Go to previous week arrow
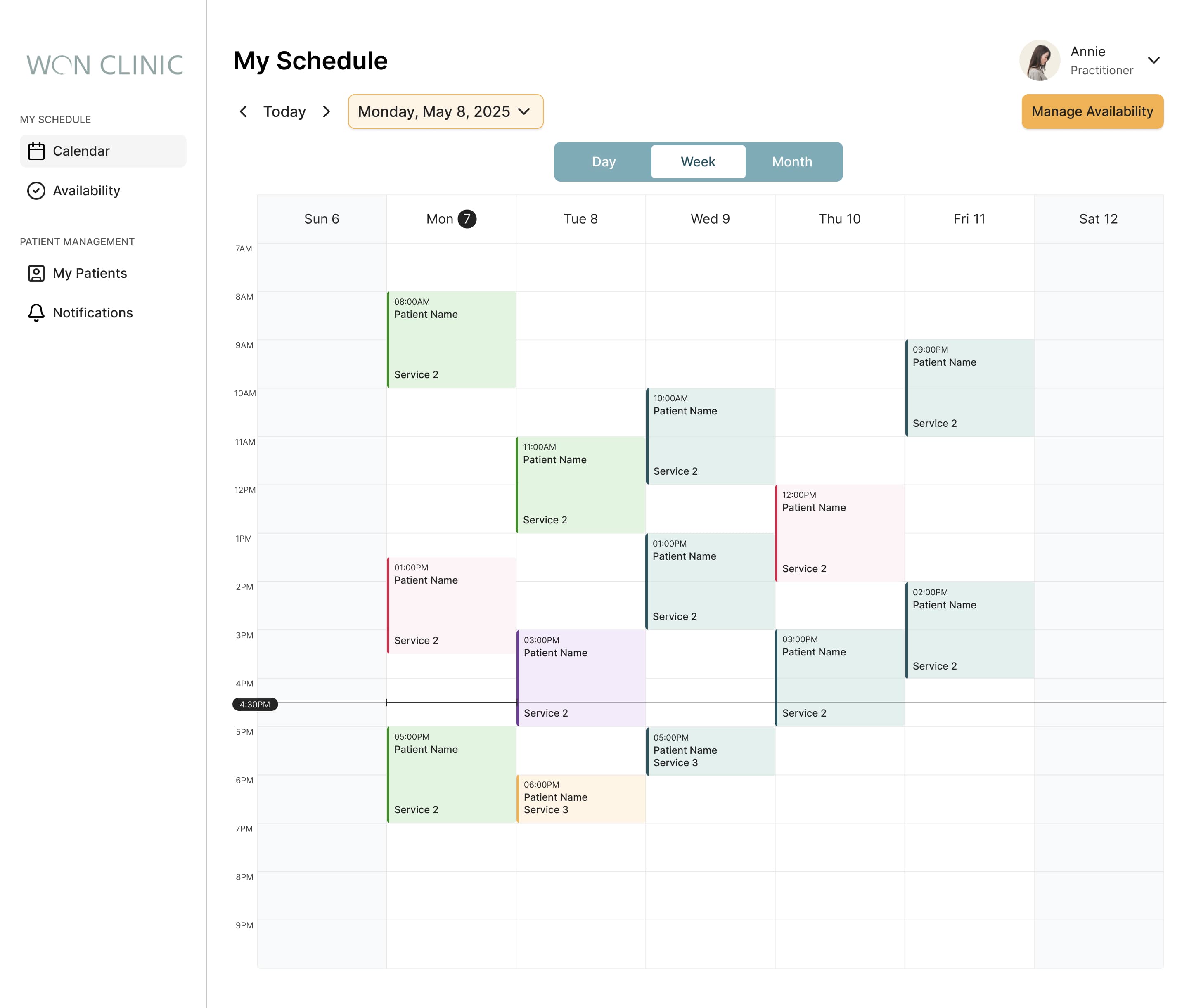The image size is (1189, 1008). (x=244, y=111)
